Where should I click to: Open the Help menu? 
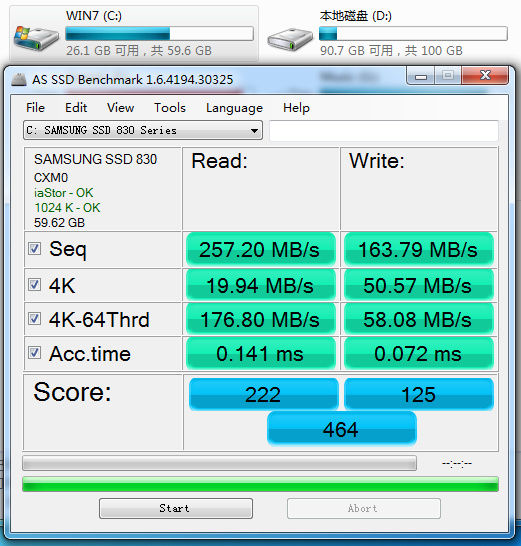296,108
